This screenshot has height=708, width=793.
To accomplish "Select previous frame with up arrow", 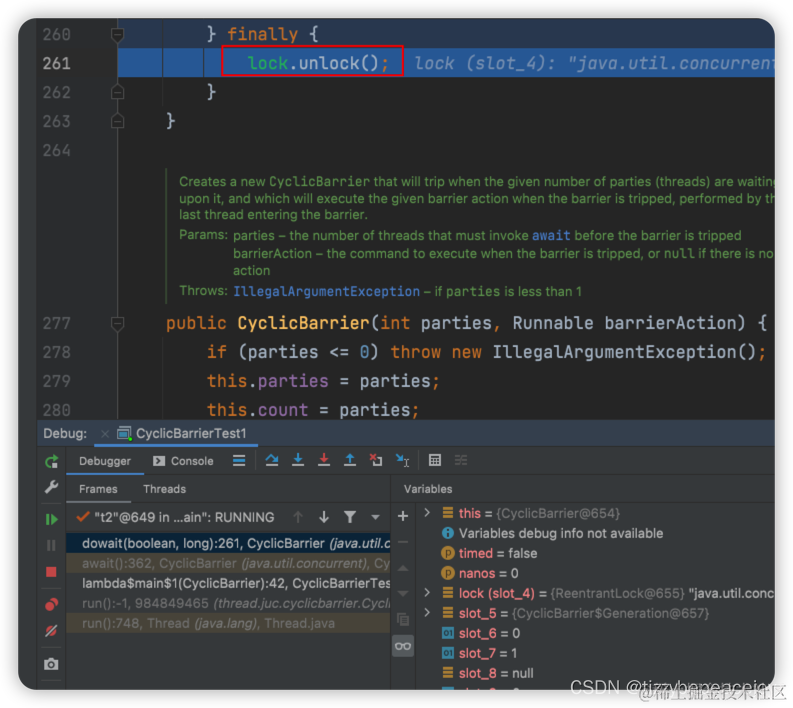I will (x=298, y=517).
